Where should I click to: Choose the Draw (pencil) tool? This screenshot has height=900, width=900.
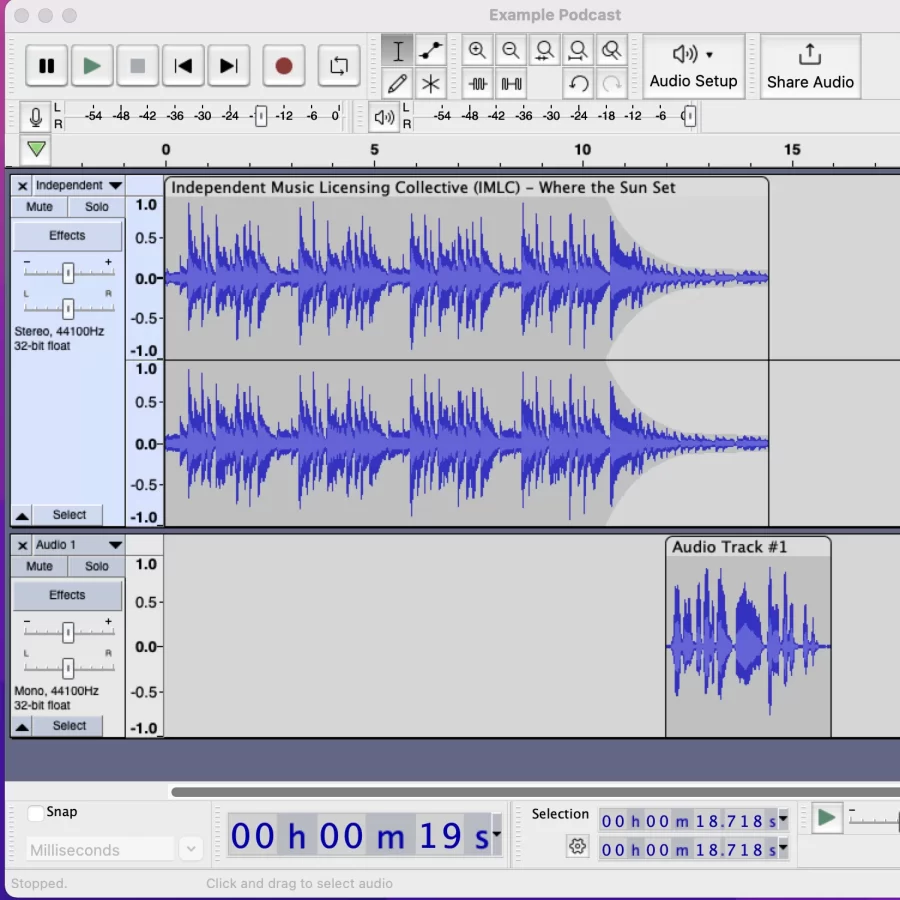397,84
